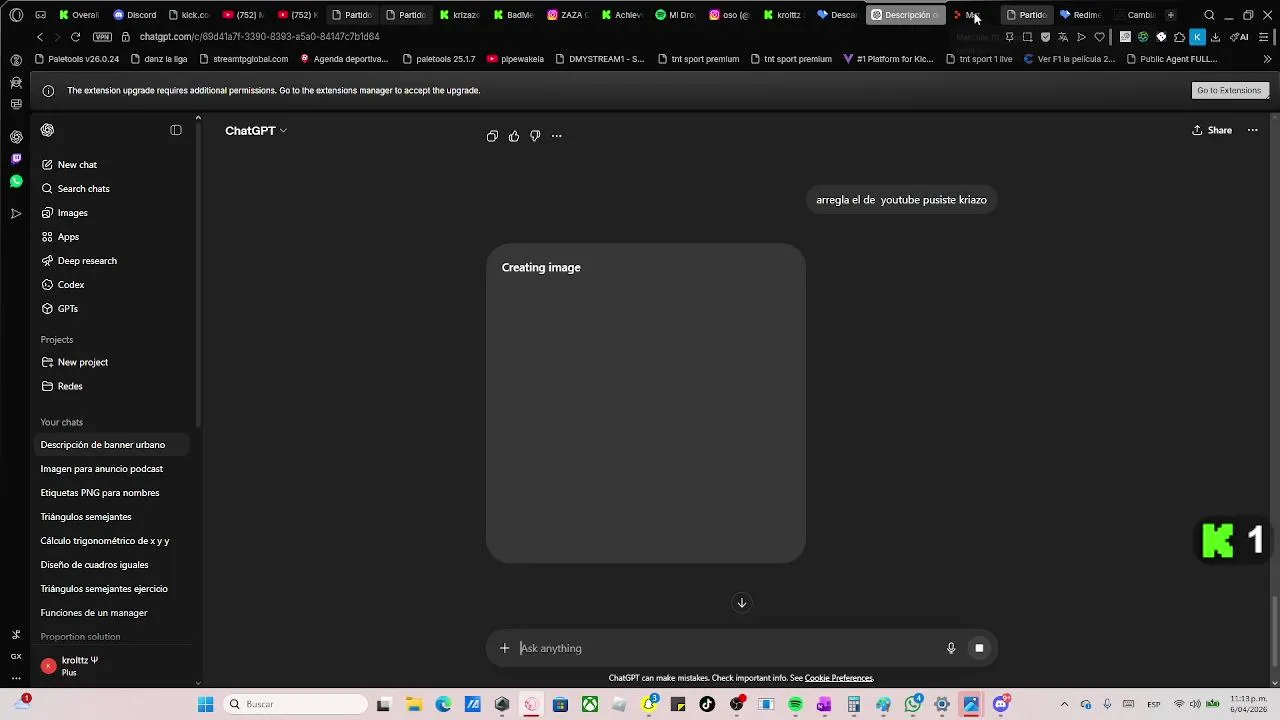This screenshot has height=720, width=1280.
Task: Open Twitch from the Opera sidebar
Action: tap(16, 159)
